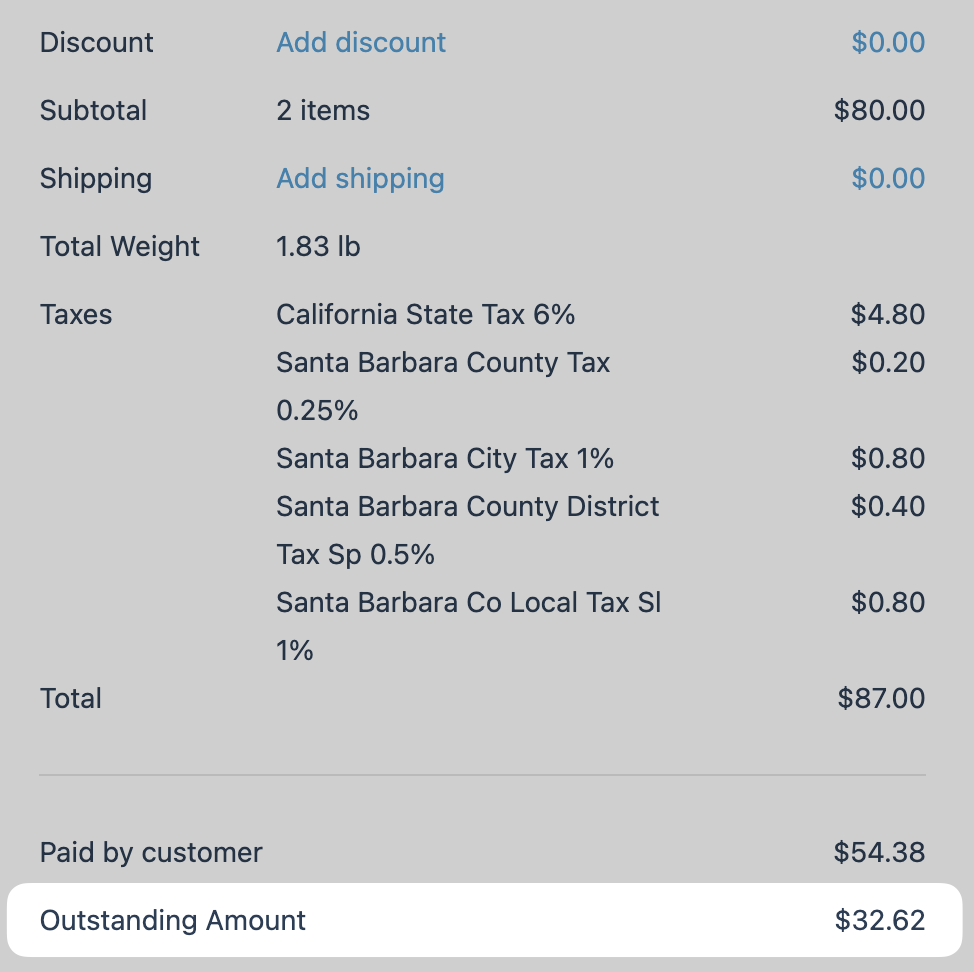
Task: Click the highlighted Outstanding Amount row
Action: [x=485, y=920]
